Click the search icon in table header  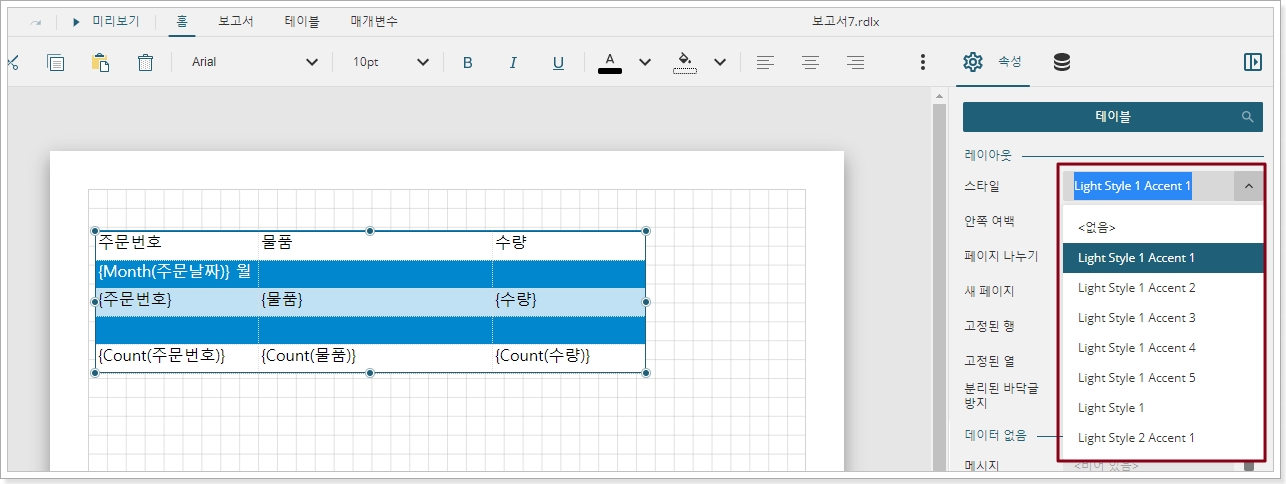point(1247,117)
